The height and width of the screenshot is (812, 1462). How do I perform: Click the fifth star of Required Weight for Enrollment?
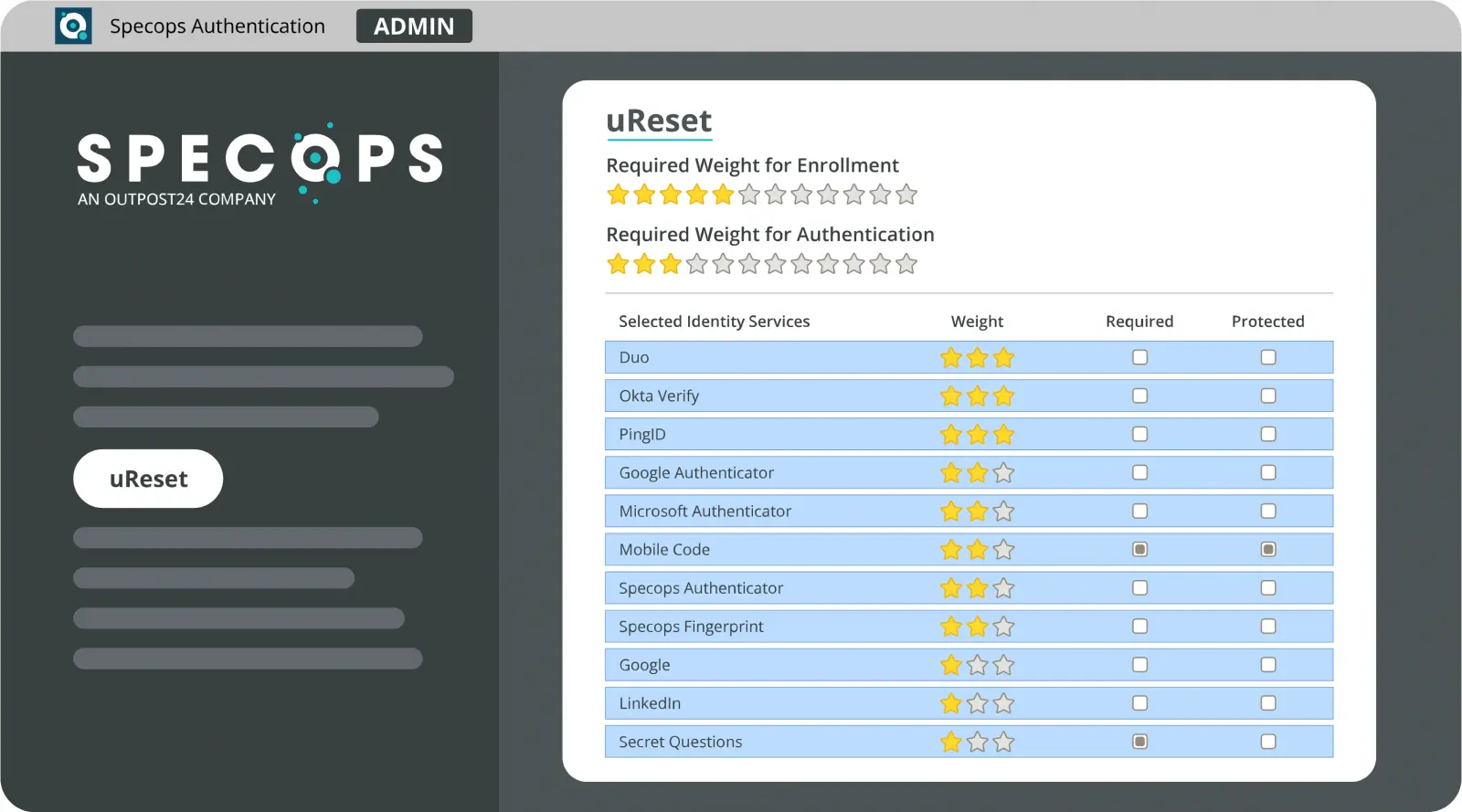pyautogui.click(x=723, y=194)
